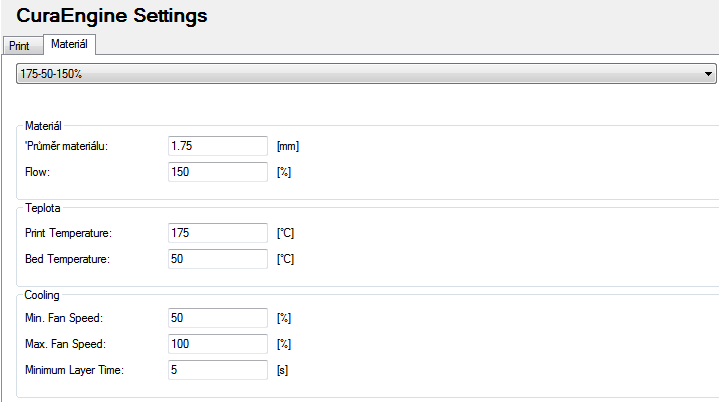Screen dimensions: 719x402
Task: Click the Print Temperature input box
Action: (x=219, y=233)
